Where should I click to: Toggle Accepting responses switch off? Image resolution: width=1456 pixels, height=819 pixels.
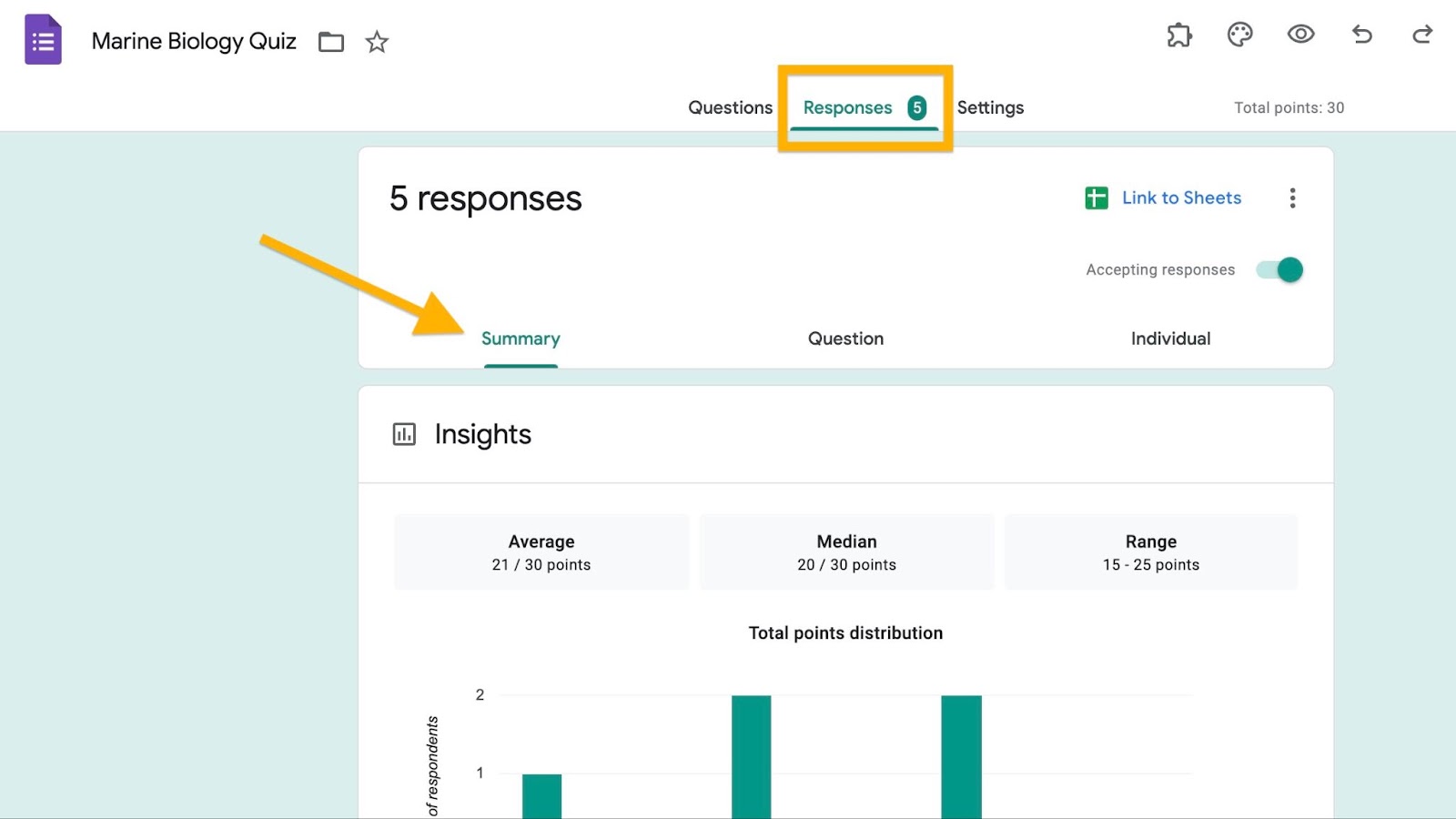point(1280,270)
